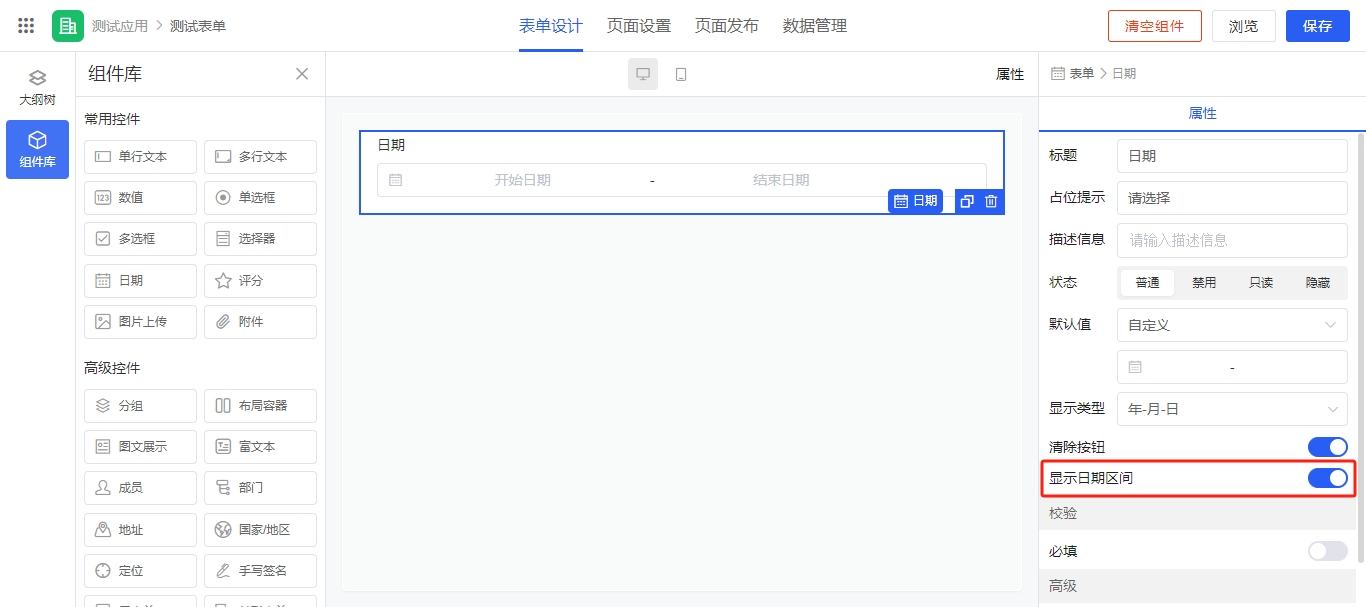Switch to mobile preview icon
This screenshot has height=607, width=1366.
tap(681, 74)
